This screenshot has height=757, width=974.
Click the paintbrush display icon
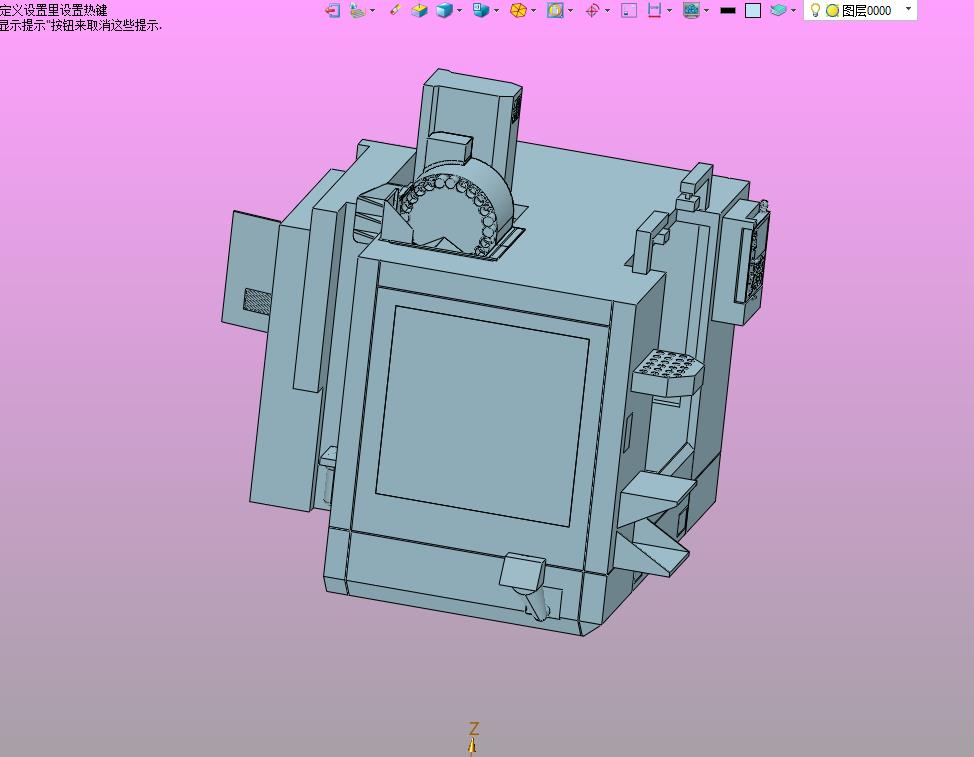click(357, 11)
